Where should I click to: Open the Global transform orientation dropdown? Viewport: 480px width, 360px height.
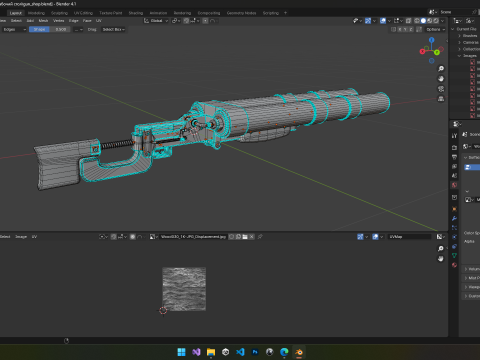(156, 21)
